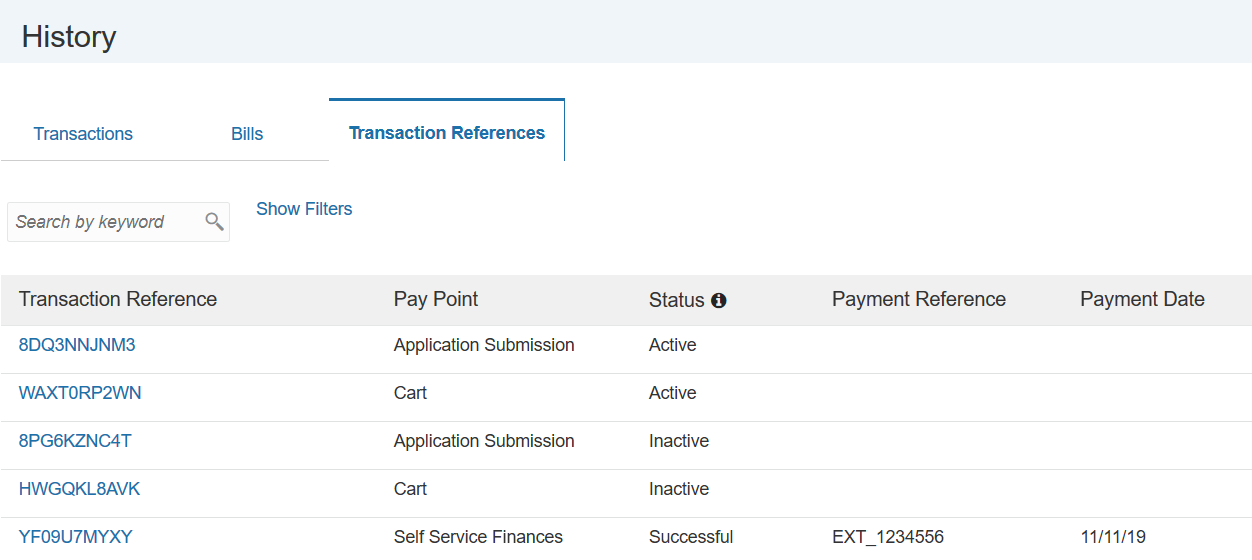
Task: Select the EXT_1234556 payment reference cell
Action: click(888, 537)
